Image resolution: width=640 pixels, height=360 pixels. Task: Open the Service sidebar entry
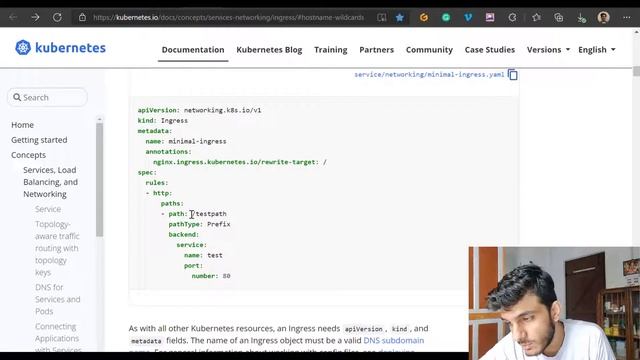48,209
